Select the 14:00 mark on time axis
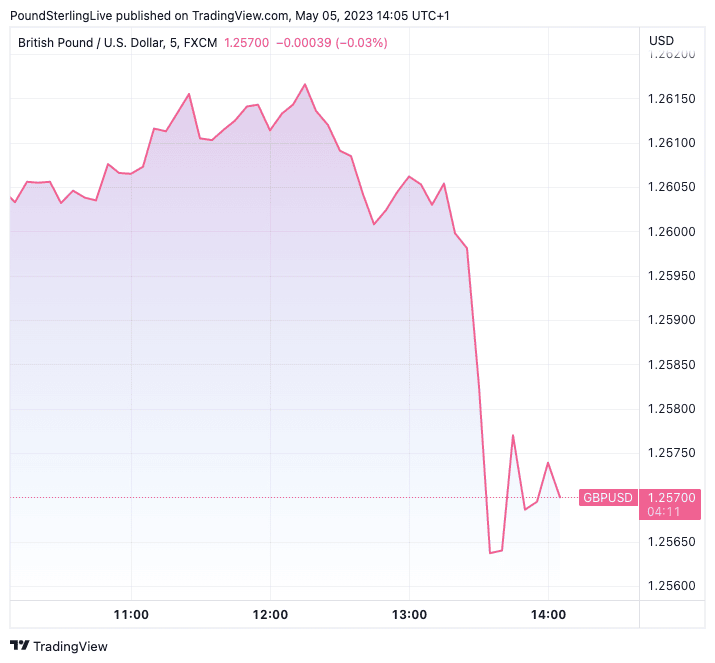This screenshot has height=663, width=715. tap(548, 614)
